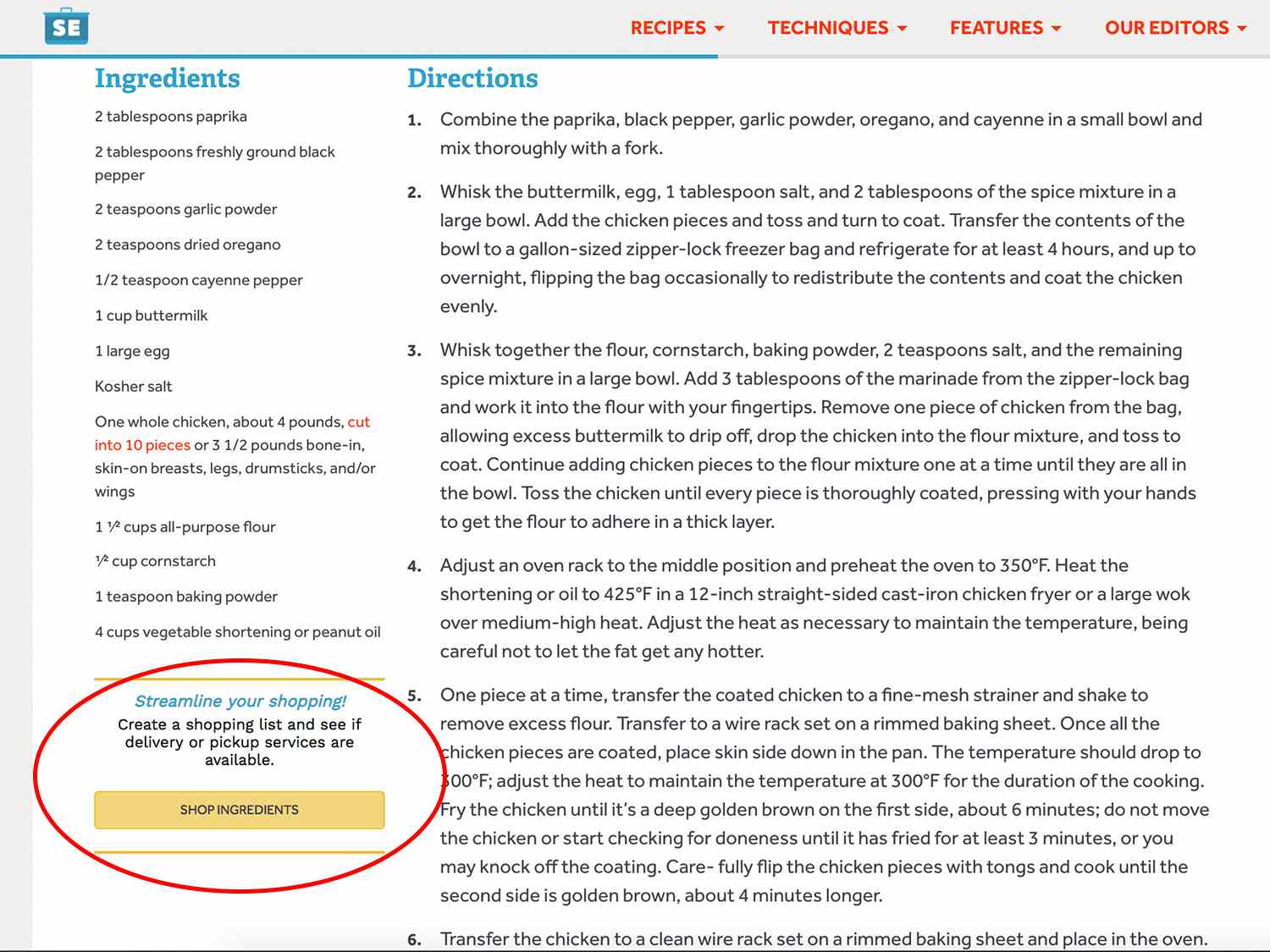Click the peanut oil ingredient line

pos(237,632)
